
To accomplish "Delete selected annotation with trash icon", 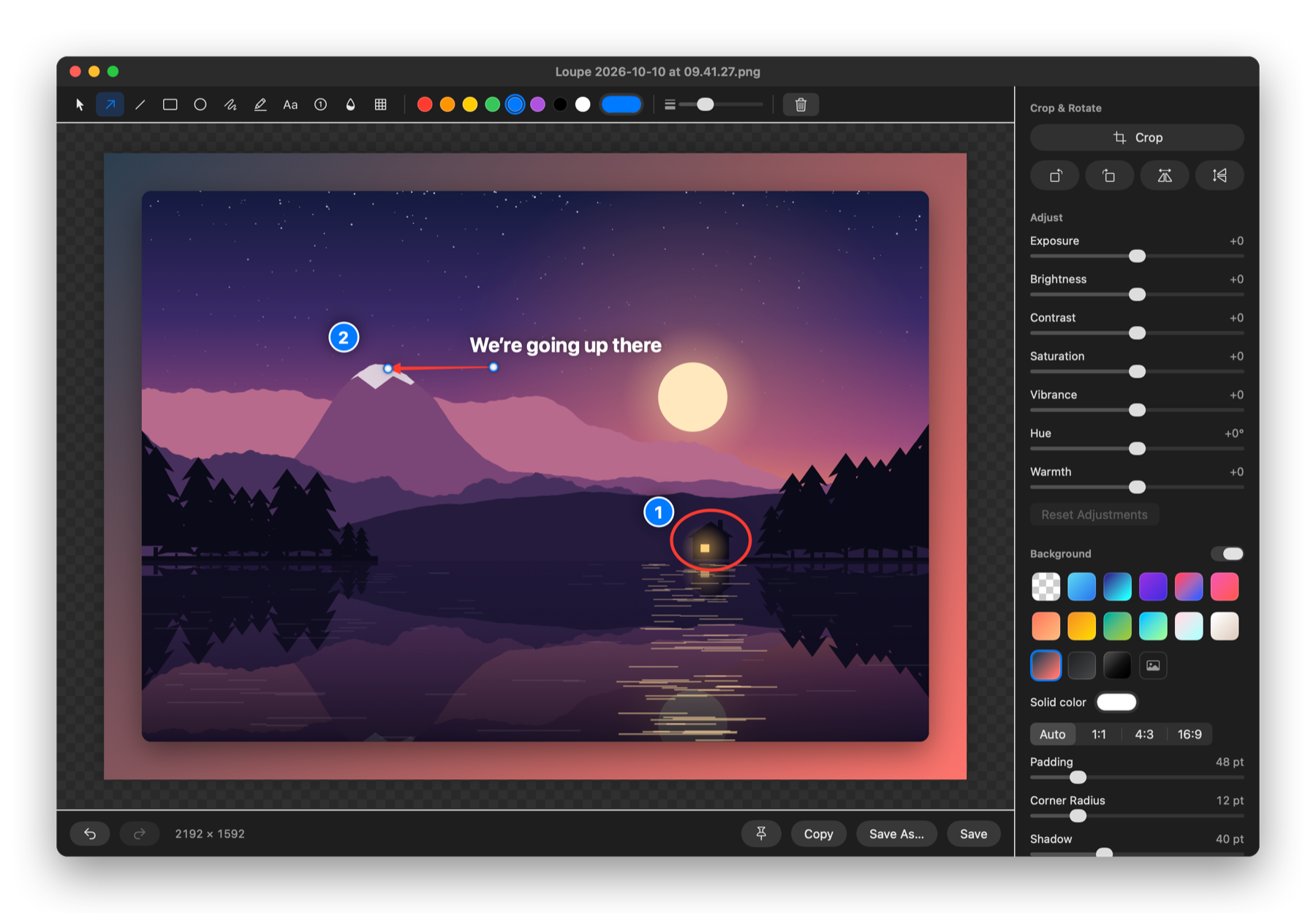I will click(x=801, y=105).
